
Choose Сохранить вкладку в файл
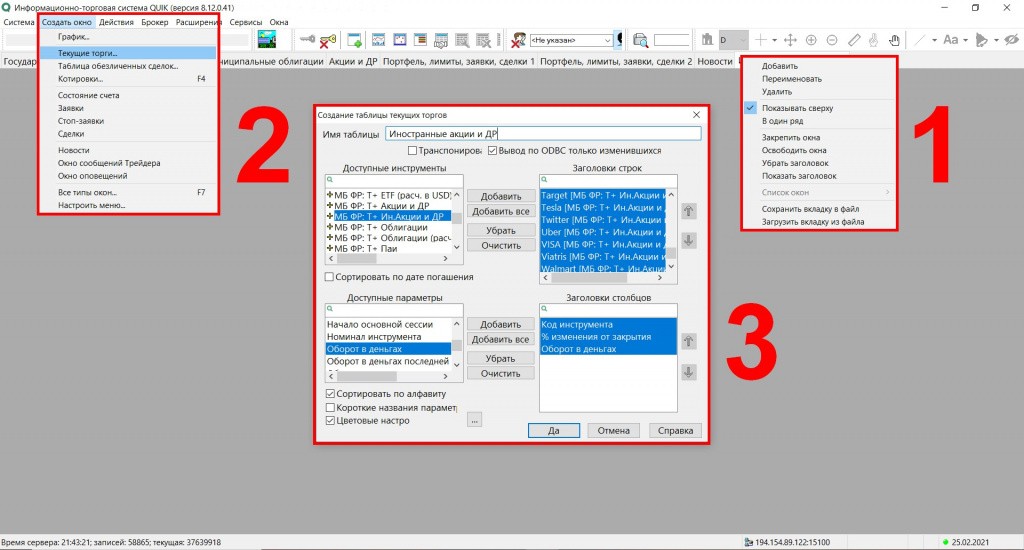(810, 208)
